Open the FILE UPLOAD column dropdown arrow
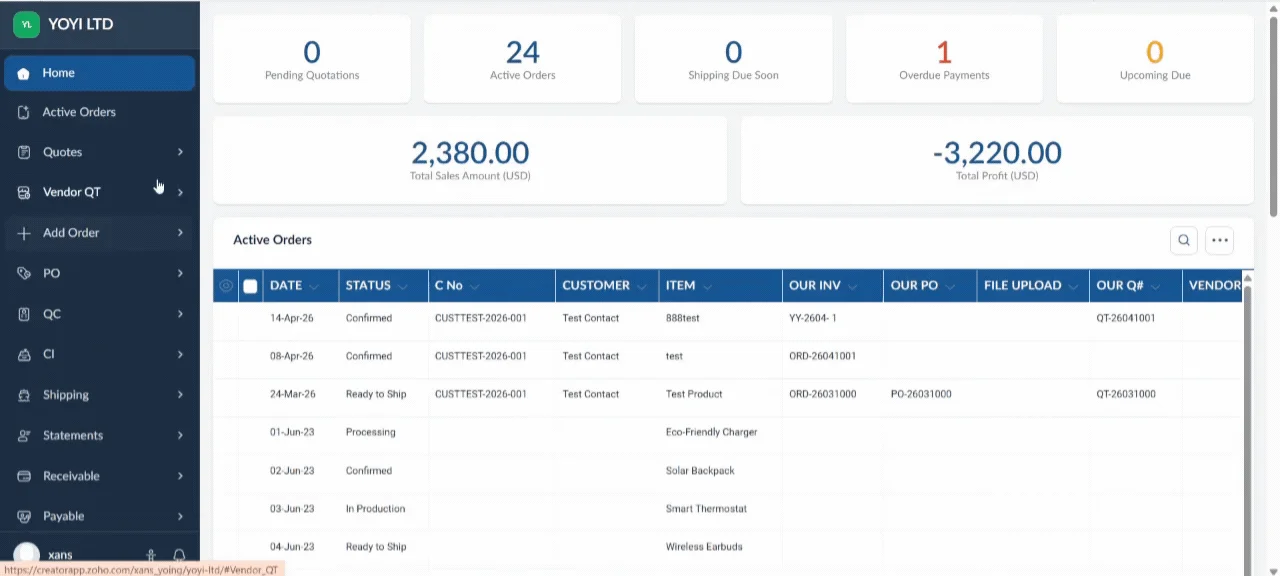Screen dimensions: 1280x576 click(1073, 287)
